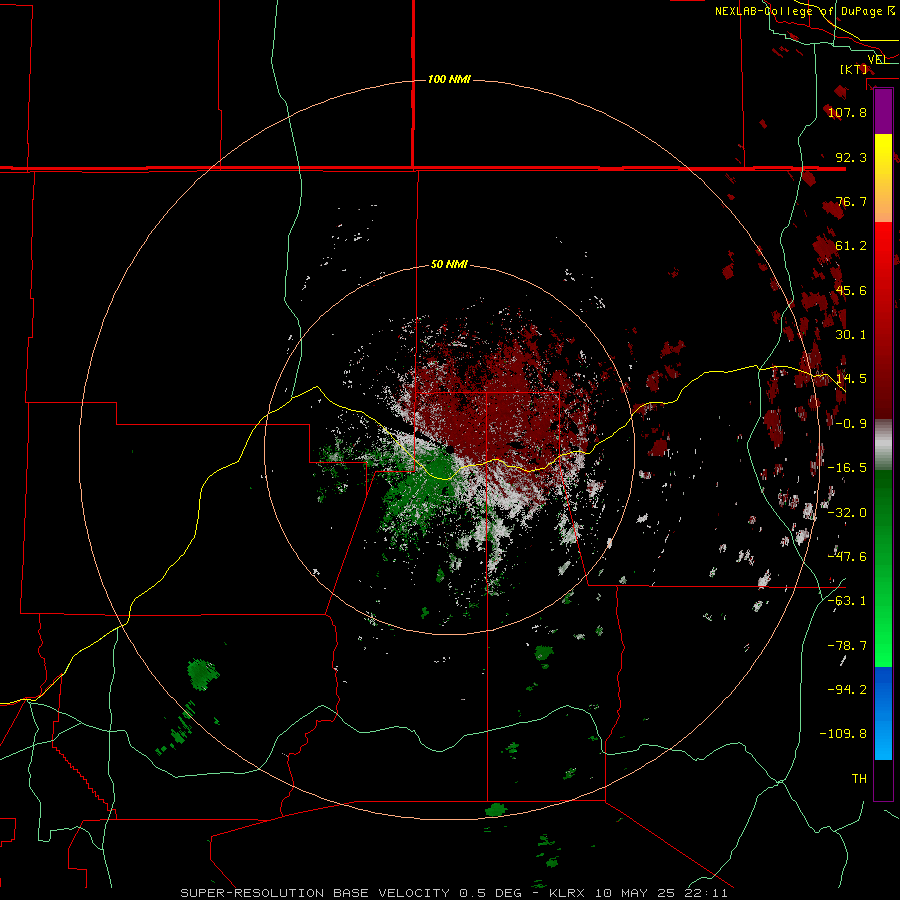Click the gray zero-velocity segment of the color bar
Screen dimensions: 900x900
coord(883,445)
